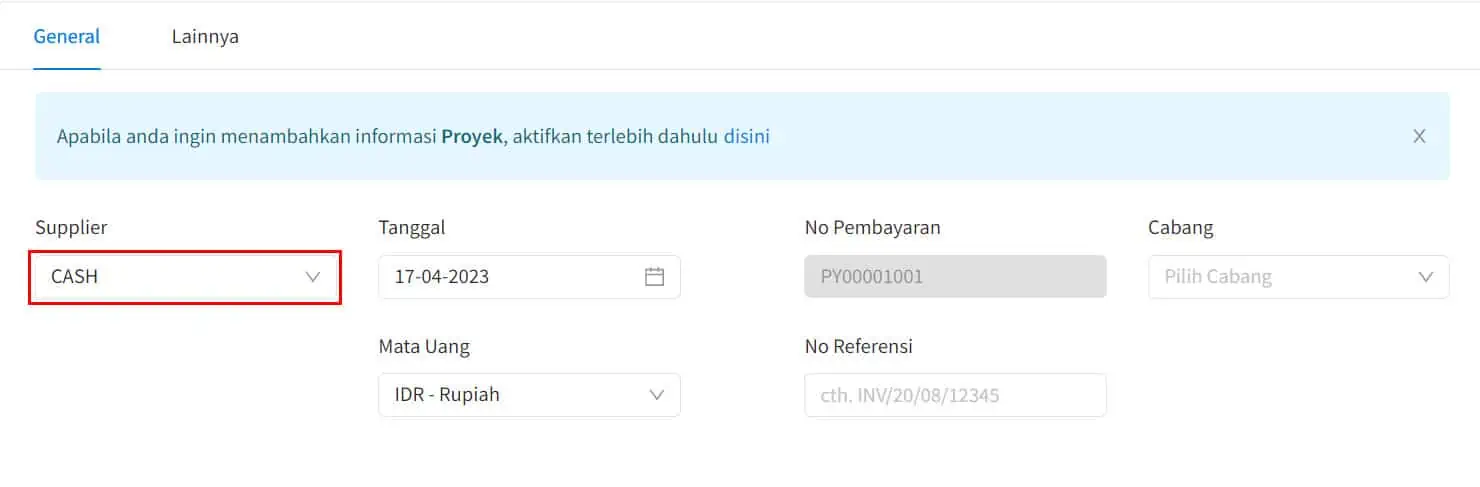Click the Tanggal date field 17-04-2023
The image size is (1480, 487).
coord(529,277)
